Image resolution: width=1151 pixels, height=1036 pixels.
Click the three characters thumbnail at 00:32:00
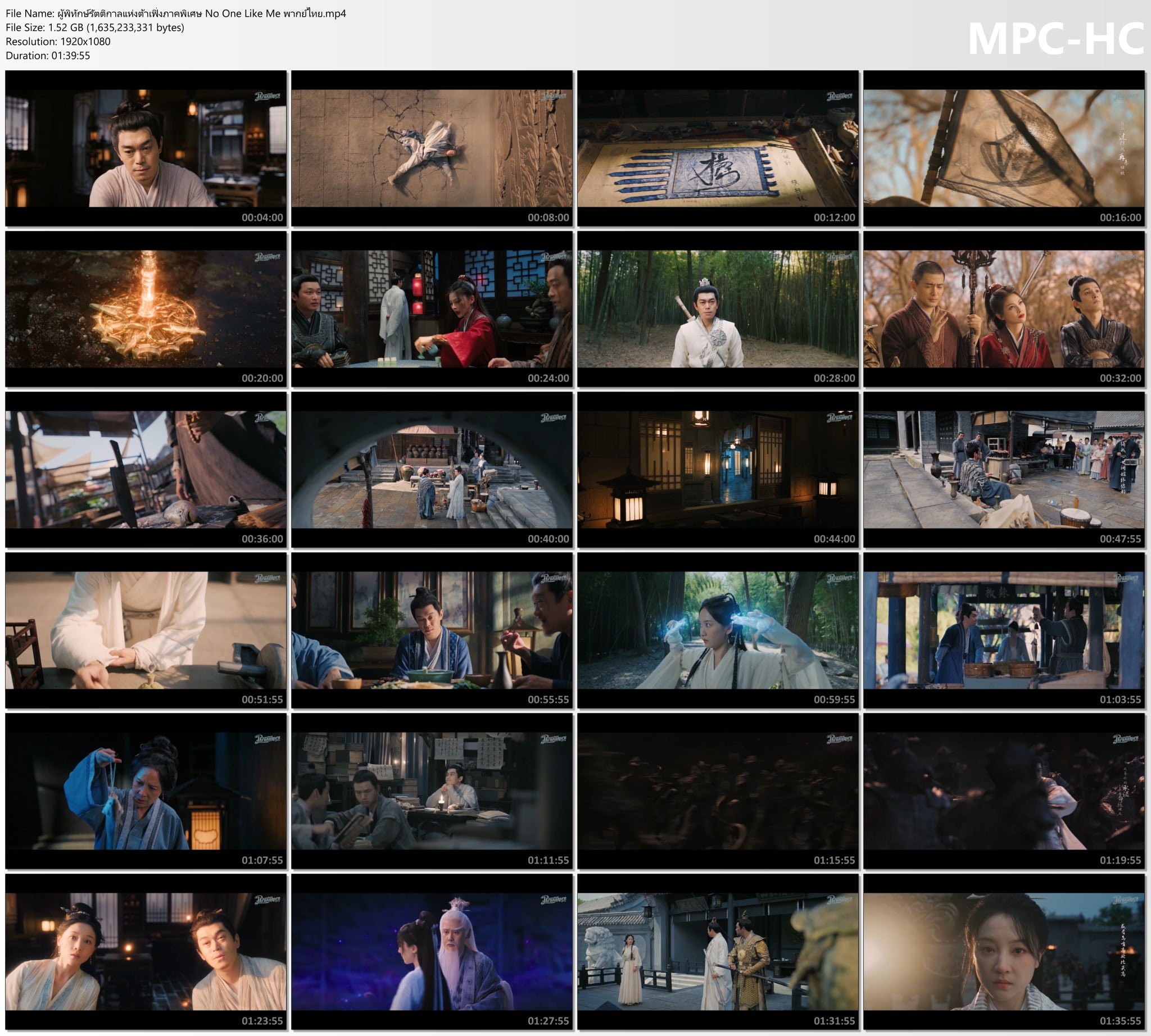1004,308
